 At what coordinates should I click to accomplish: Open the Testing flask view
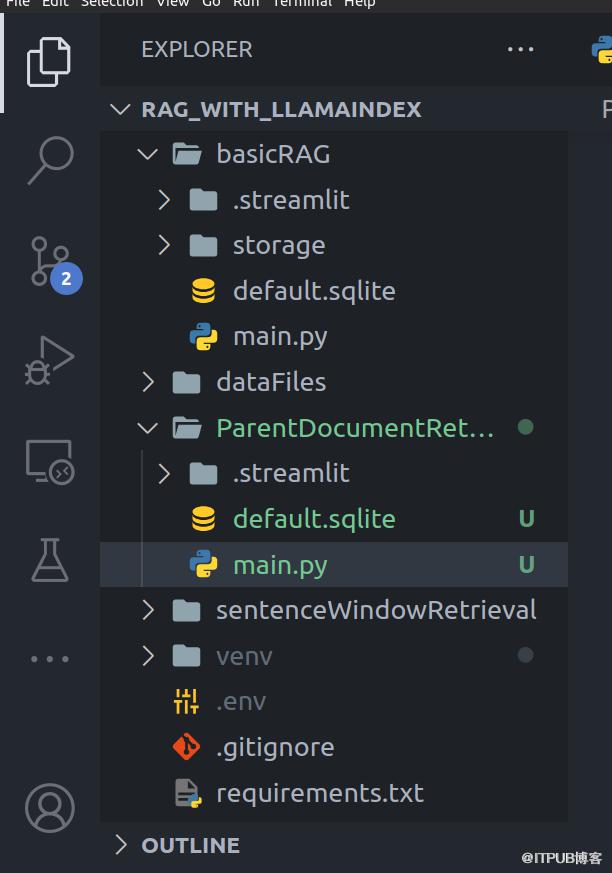pyautogui.click(x=49, y=559)
